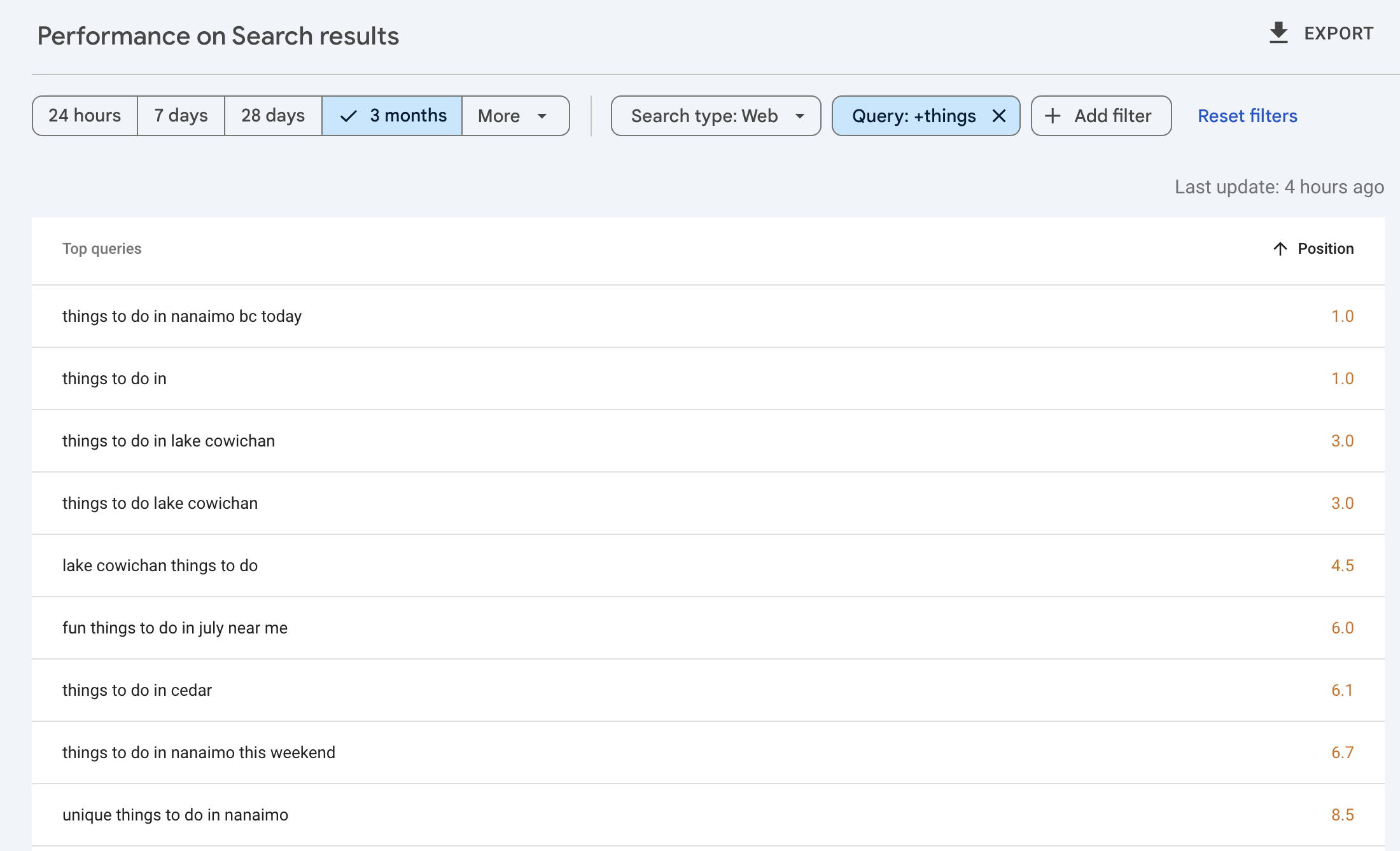Click EXPORT text button

pos(1338,33)
